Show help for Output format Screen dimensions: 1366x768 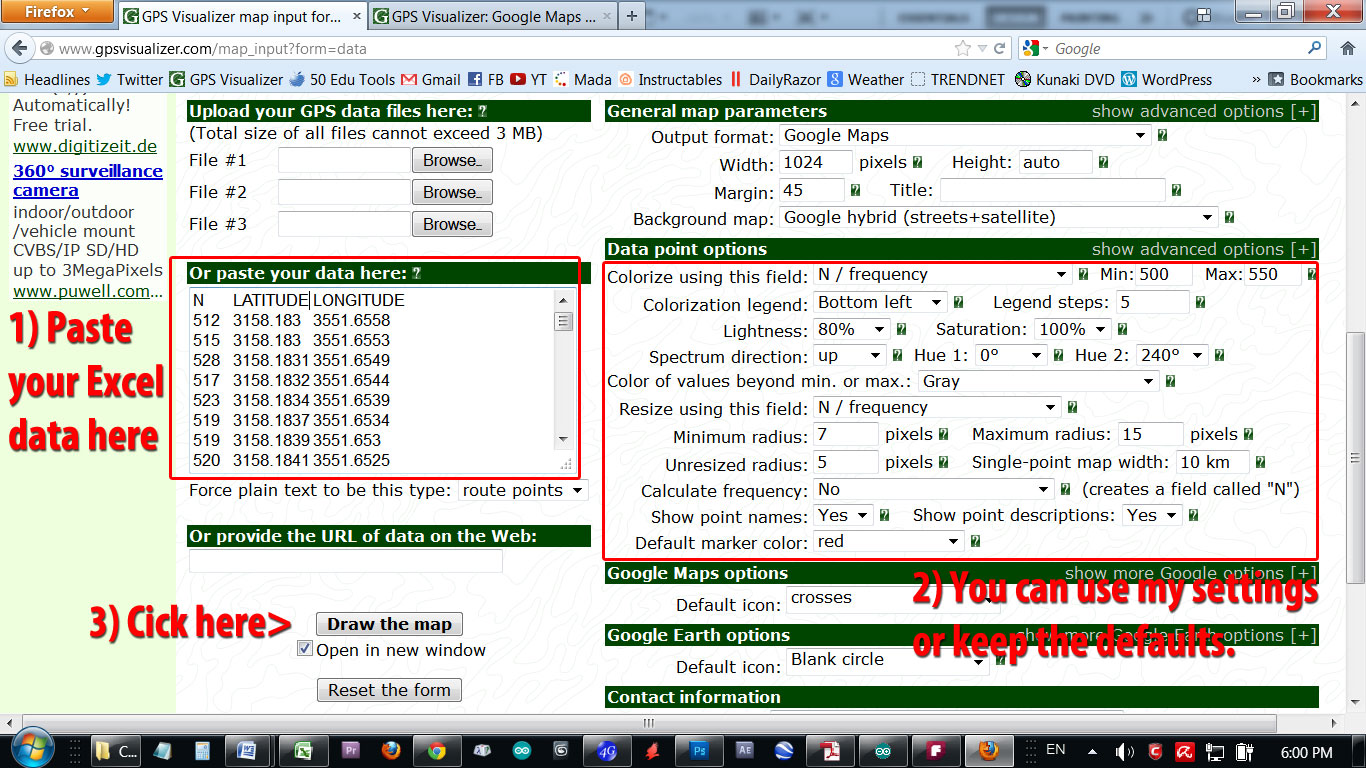tap(1163, 136)
